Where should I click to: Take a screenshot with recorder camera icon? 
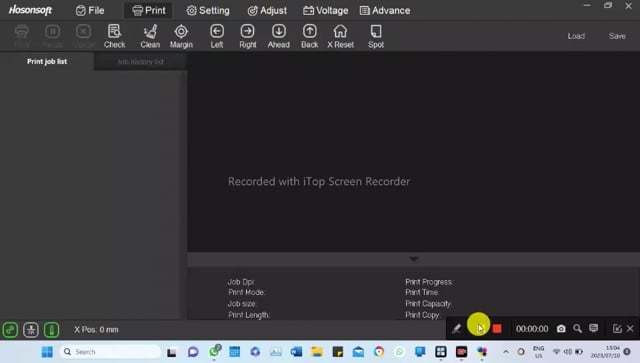[x=561, y=329]
